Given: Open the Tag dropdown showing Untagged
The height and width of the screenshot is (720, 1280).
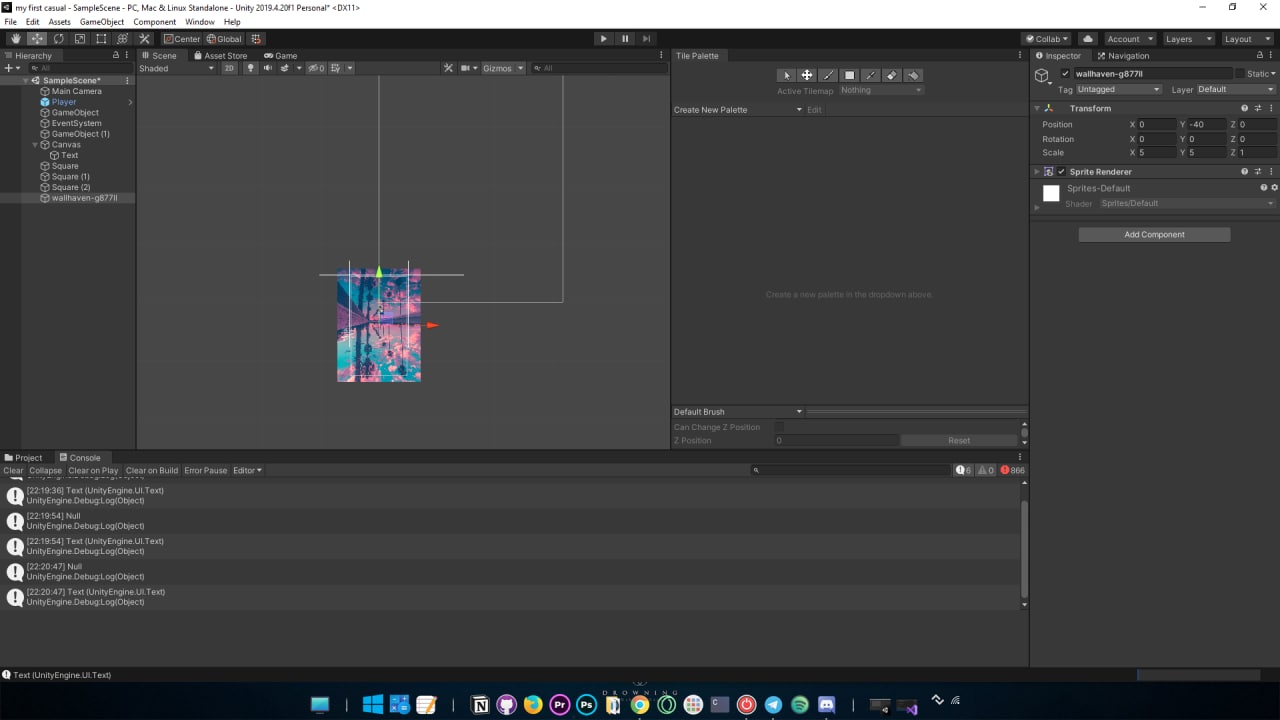Looking at the screenshot, I should pyautogui.click(x=1119, y=89).
